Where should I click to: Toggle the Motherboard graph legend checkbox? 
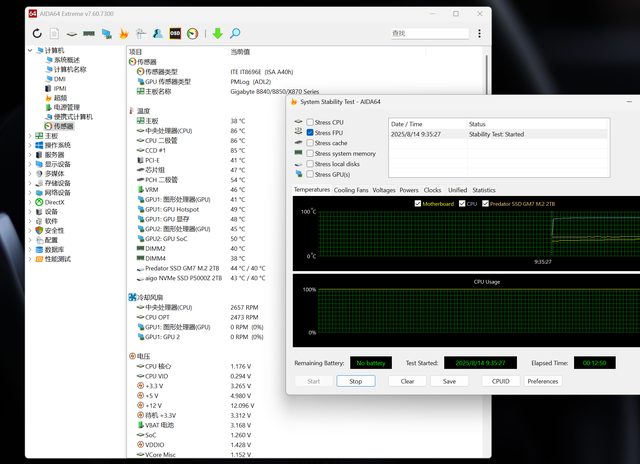418,204
